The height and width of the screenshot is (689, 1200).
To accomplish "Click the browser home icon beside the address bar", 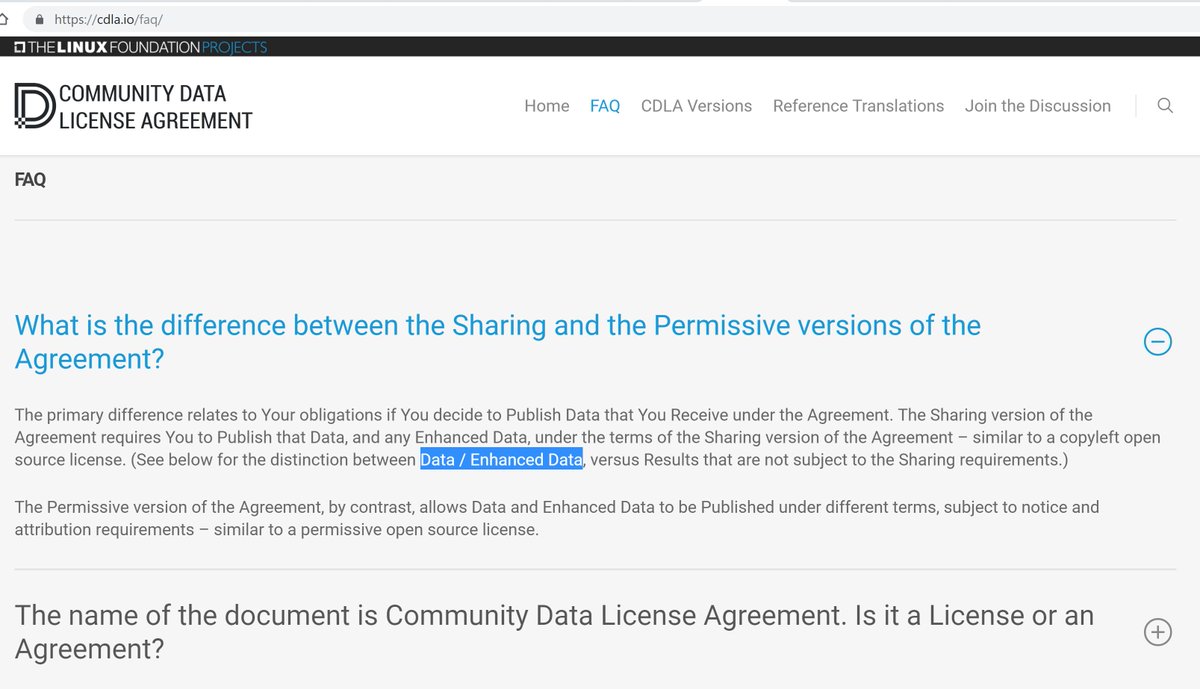I will click(5, 19).
